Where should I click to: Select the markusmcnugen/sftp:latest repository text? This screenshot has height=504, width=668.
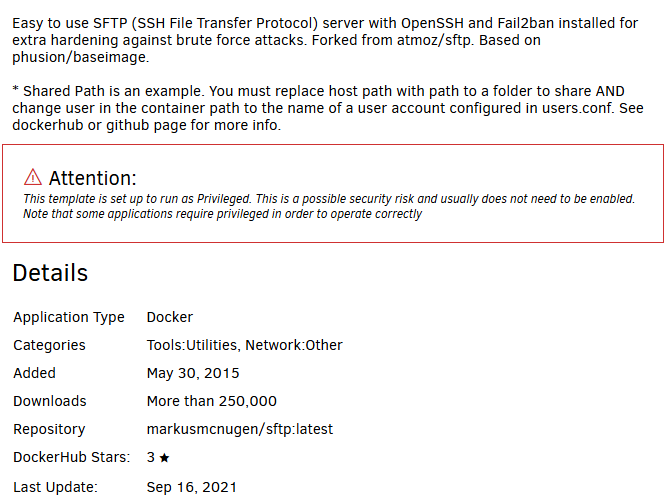tap(240, 429)
